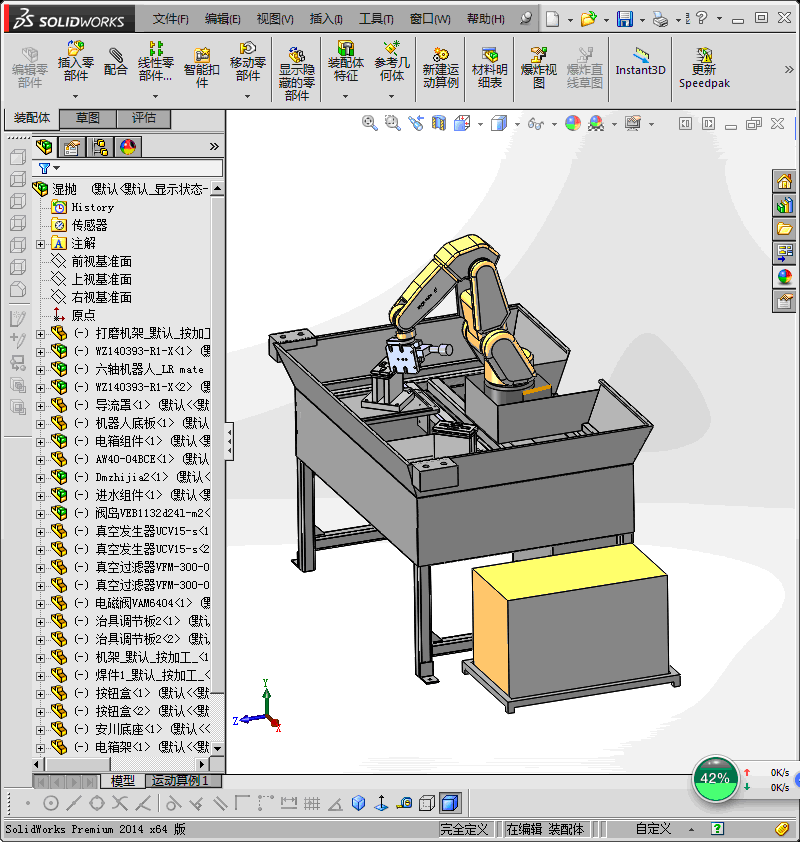This screenshot has height=842, width=800.
Task: Expand the 六轴机器人_LR mate node
Action: point(40,370)
